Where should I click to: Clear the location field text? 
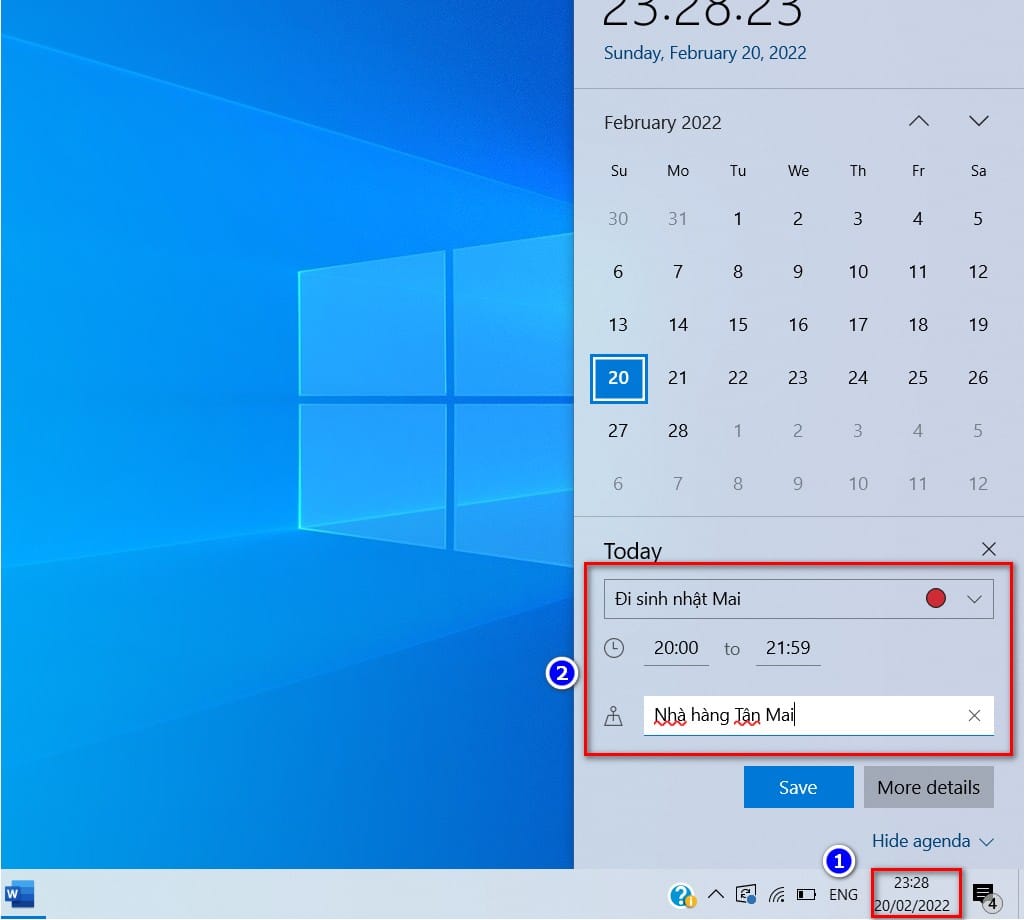tap(974, 715)
